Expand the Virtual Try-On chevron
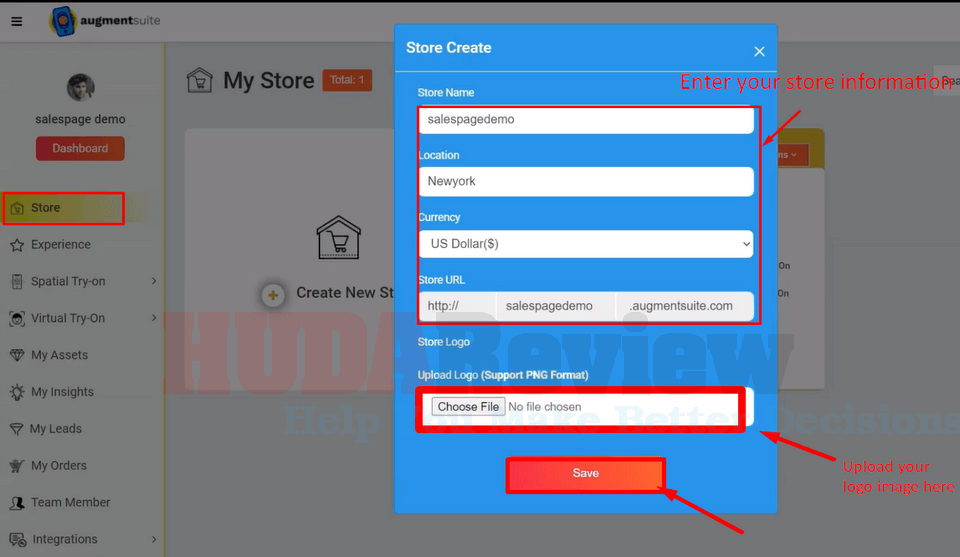This screenshot has height=557, width=960. (x=154, y=318)
